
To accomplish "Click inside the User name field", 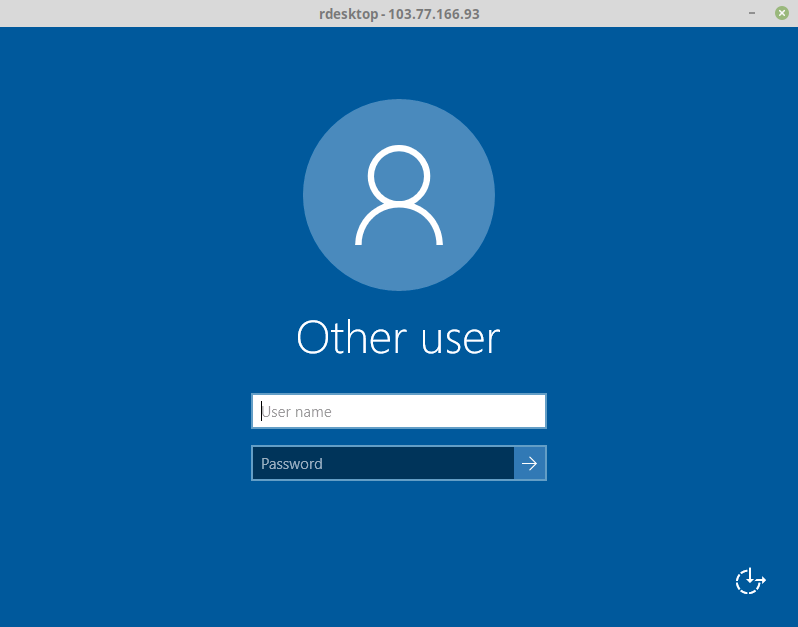I will (398, 411).
